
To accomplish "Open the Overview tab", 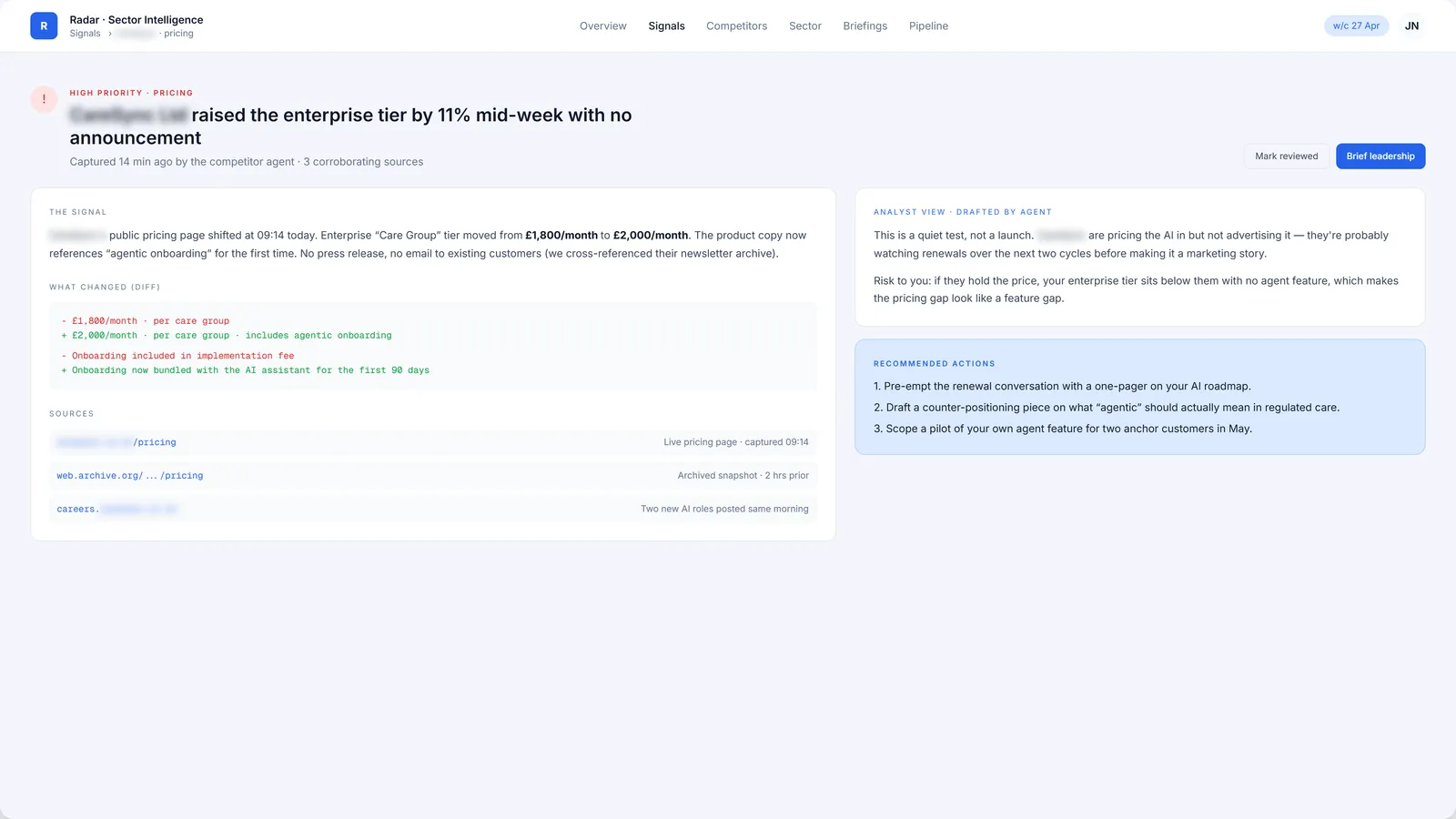I will [x=602, y=26].
